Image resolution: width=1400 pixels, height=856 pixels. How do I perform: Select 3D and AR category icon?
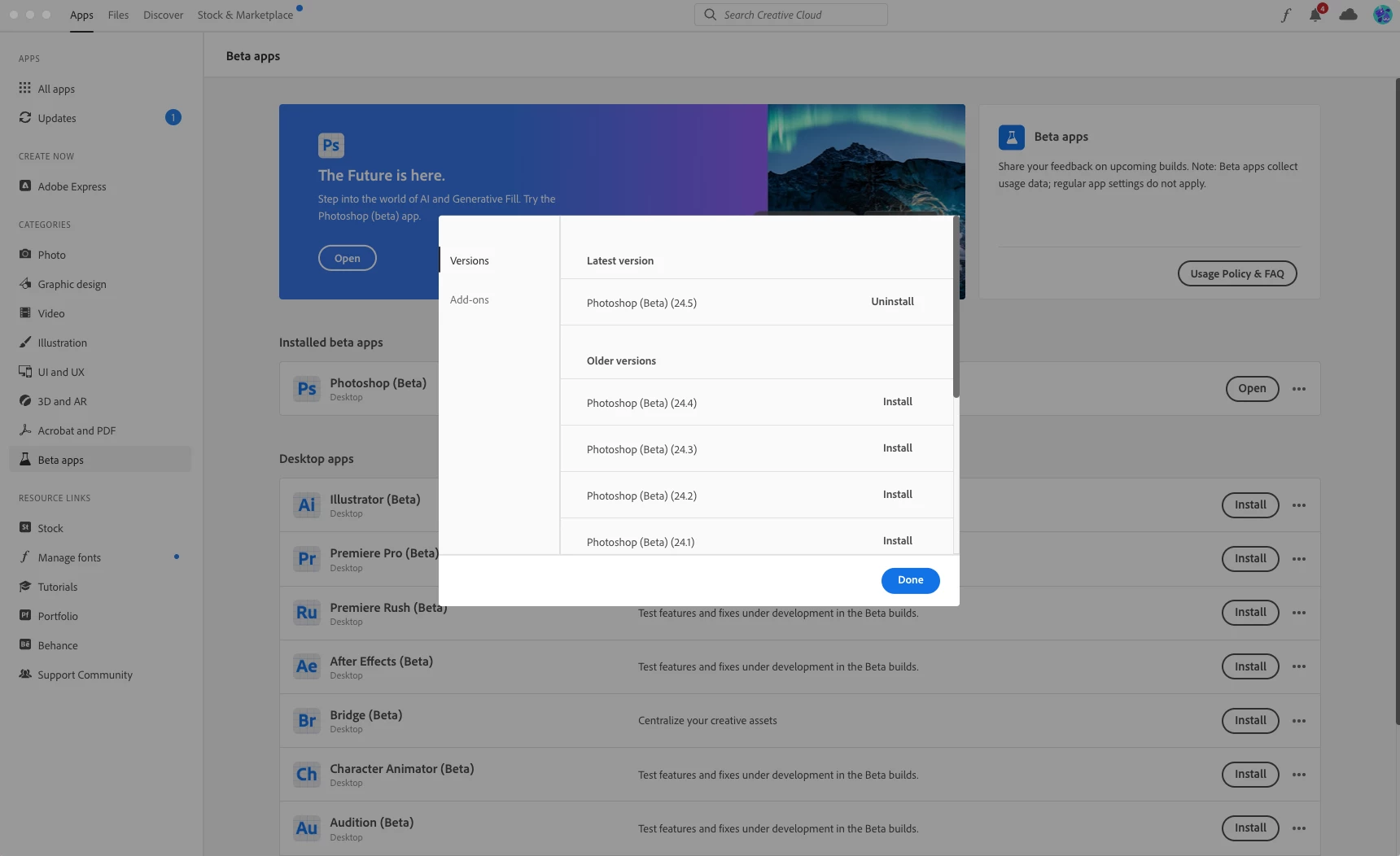[x=25, y=400]
